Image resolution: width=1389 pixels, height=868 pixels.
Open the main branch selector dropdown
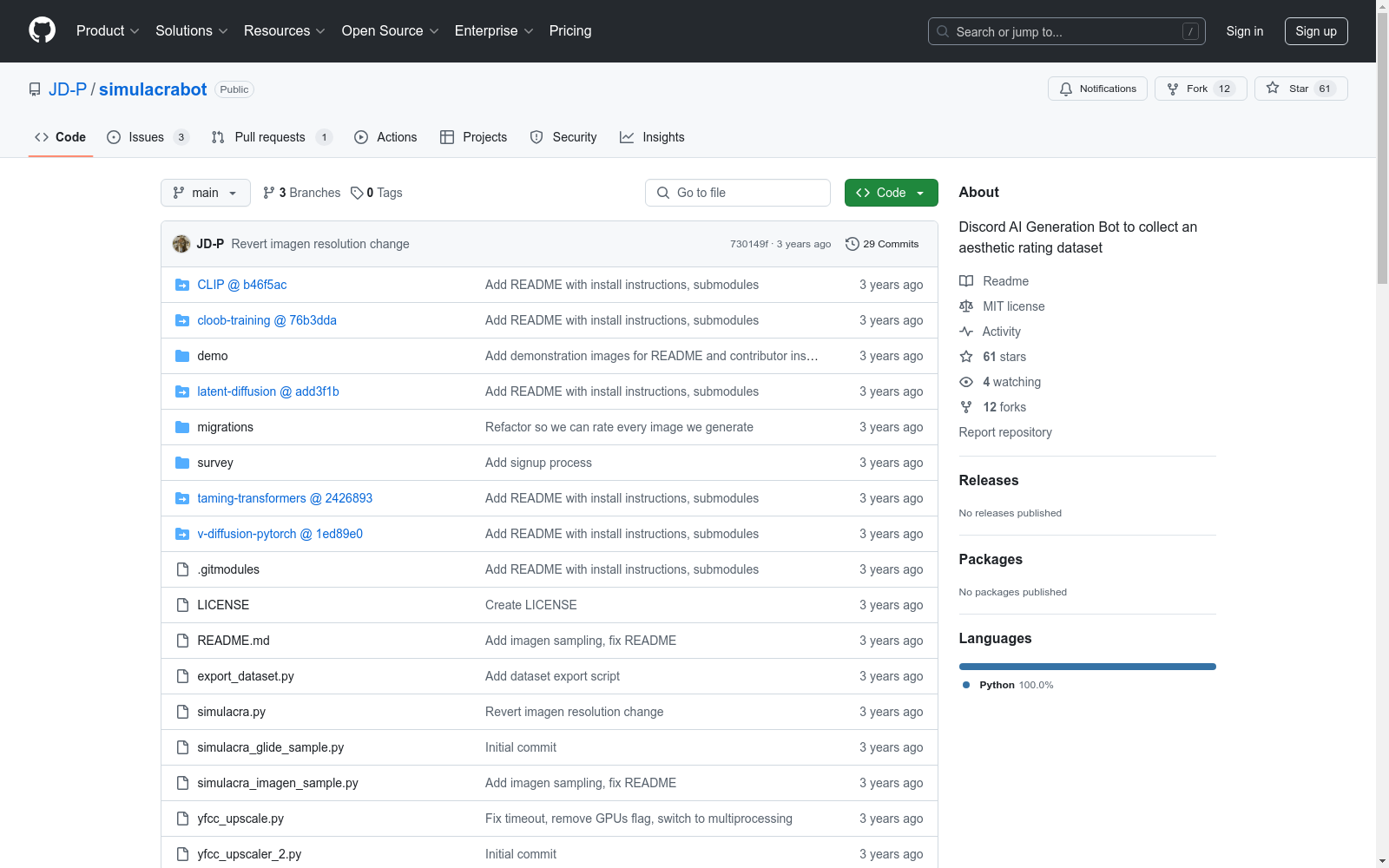point(206,193)
